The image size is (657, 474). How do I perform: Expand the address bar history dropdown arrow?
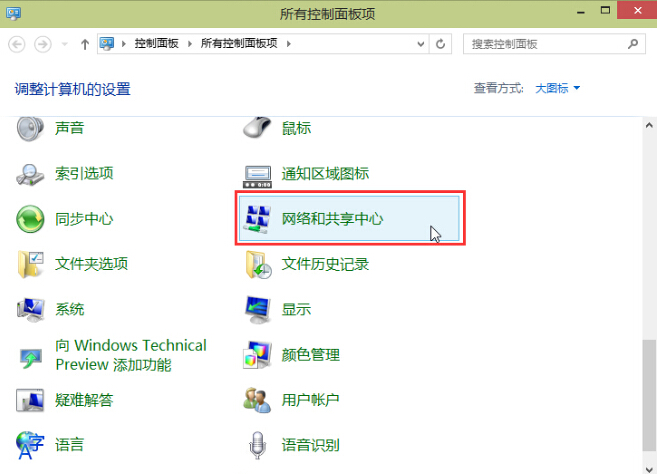pyautogui.click(x=422, y=44)
